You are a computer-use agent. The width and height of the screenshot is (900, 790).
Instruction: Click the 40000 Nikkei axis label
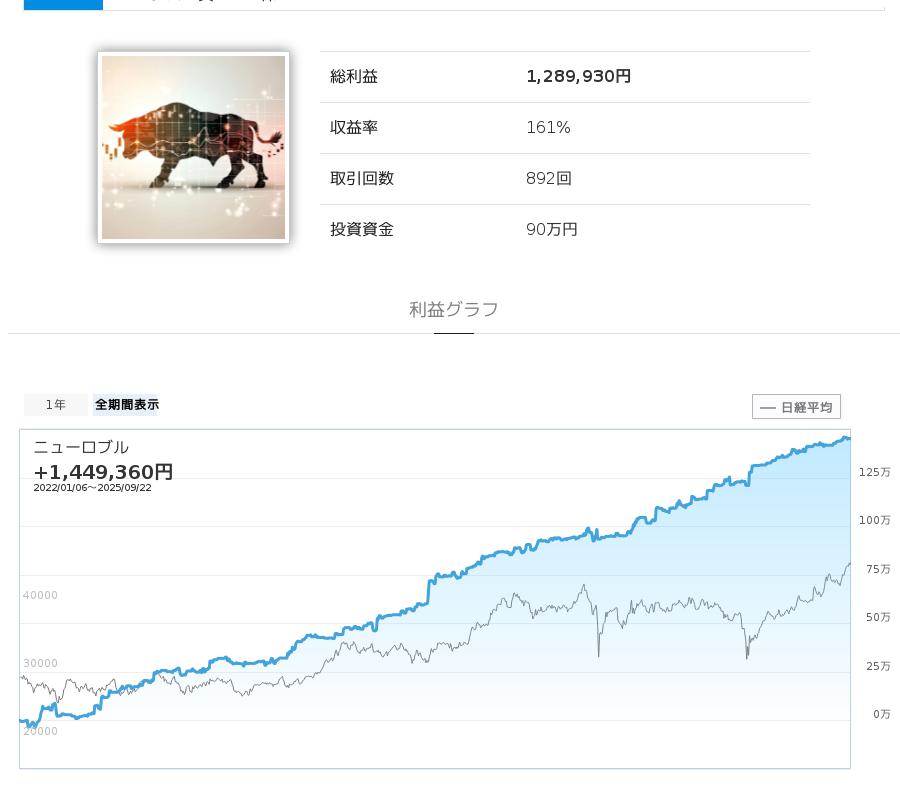tap(40, 595)
